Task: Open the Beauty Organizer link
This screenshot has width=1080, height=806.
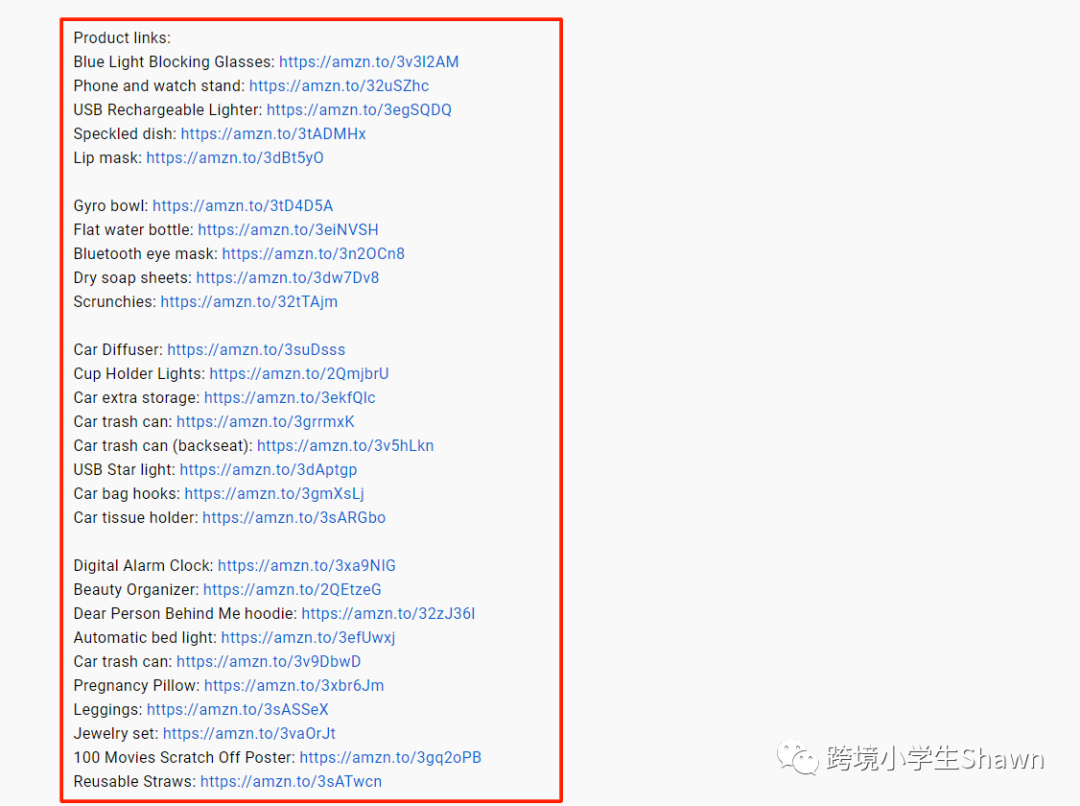Action: point(292,590)
